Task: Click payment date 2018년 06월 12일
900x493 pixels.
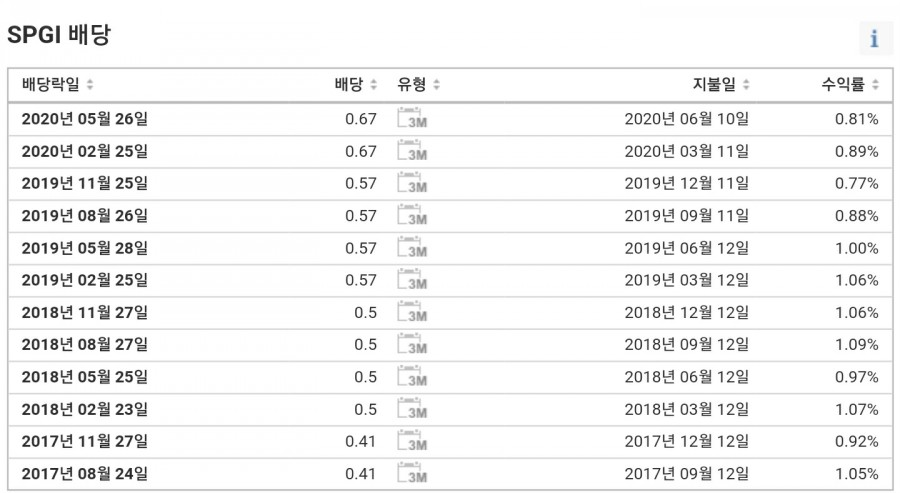Action: 687,377
